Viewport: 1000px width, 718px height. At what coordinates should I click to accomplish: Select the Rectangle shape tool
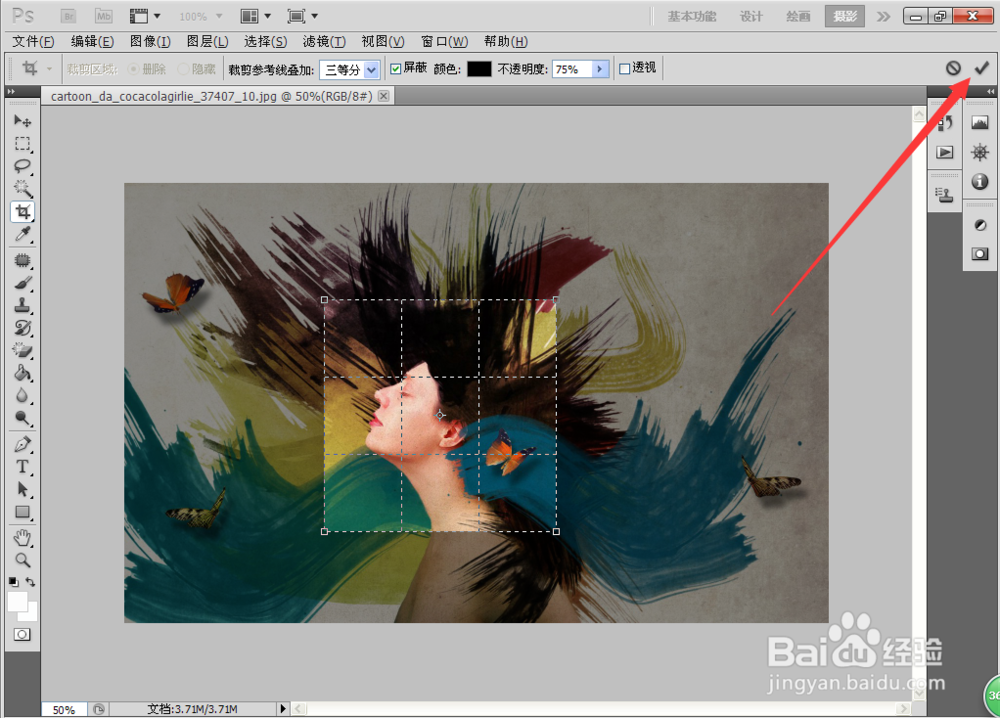[x=22, y=512]
